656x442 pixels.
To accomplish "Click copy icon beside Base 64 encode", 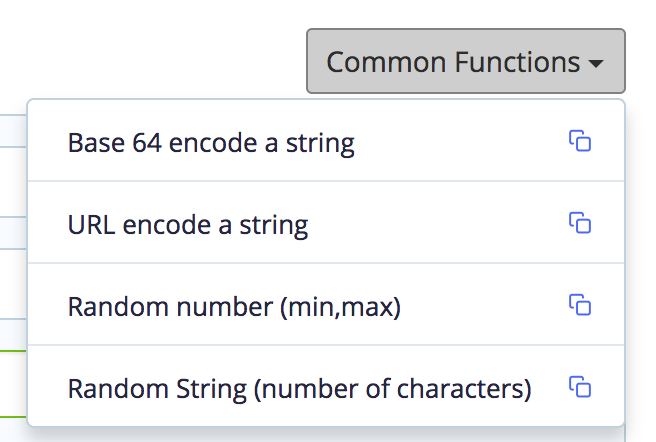I will 580,141.
